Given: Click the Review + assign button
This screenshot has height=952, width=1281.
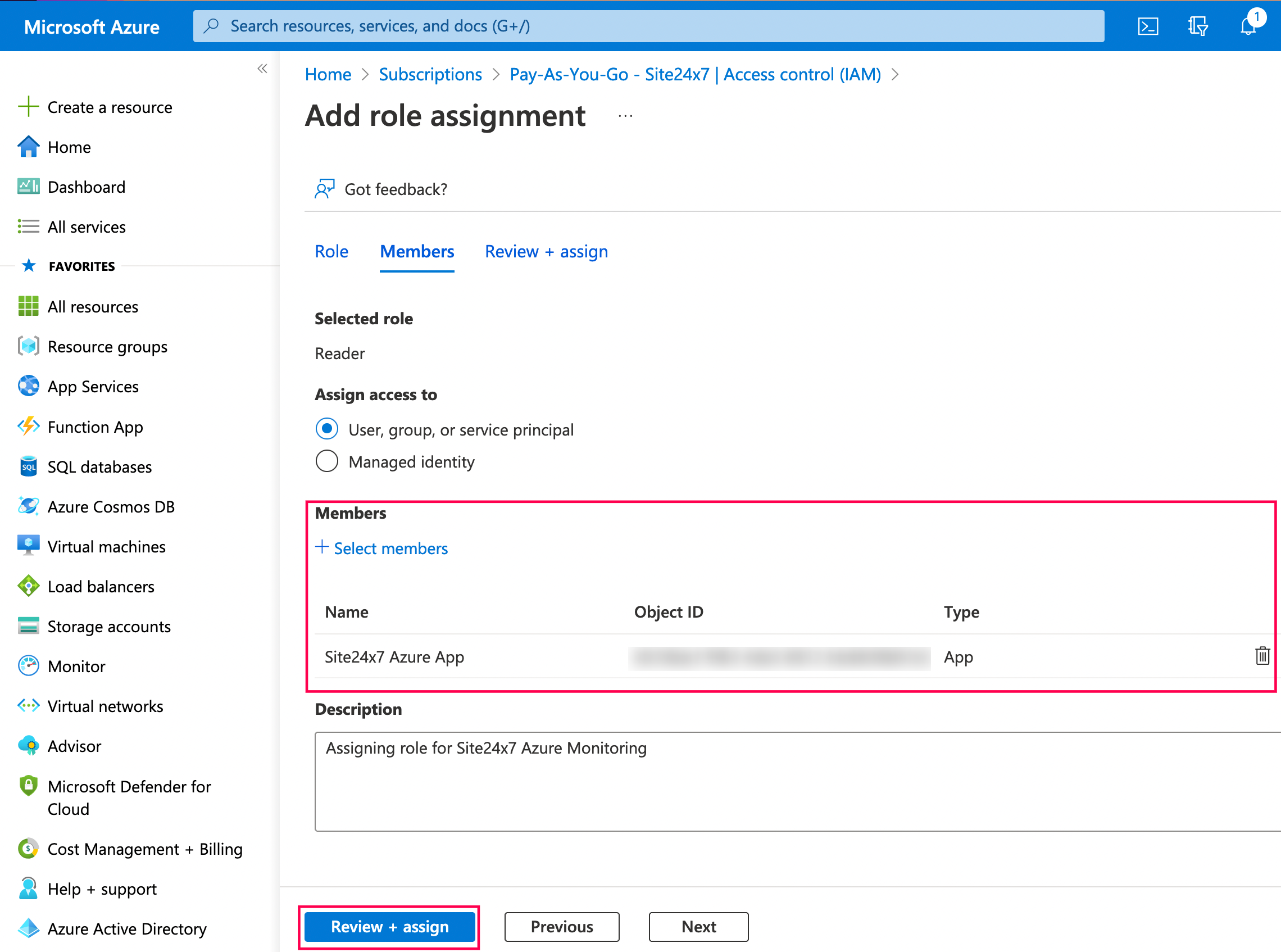Looking at the screenshot, I should point(389,927).
